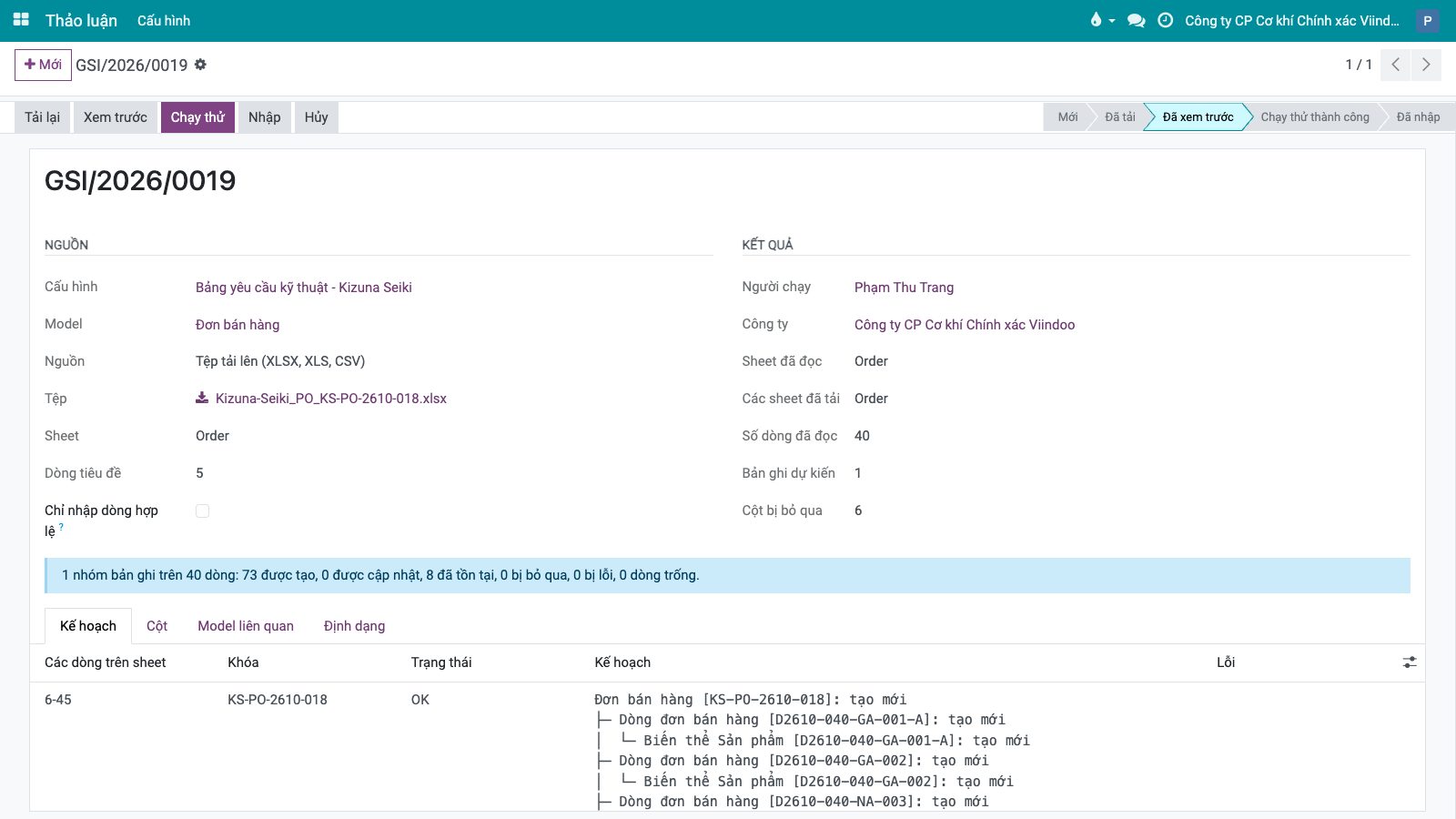Screen dimensions: 1456x819
Task: Open Phạm Thu Trang user link
Action: click(904, 288)
